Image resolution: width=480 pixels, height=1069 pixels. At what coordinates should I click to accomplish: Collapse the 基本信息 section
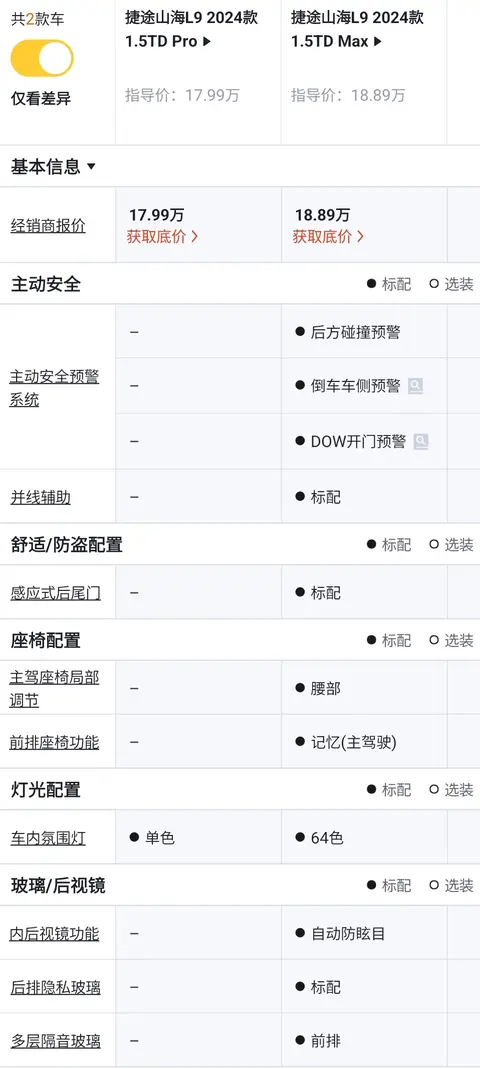(x=53, y=166)
